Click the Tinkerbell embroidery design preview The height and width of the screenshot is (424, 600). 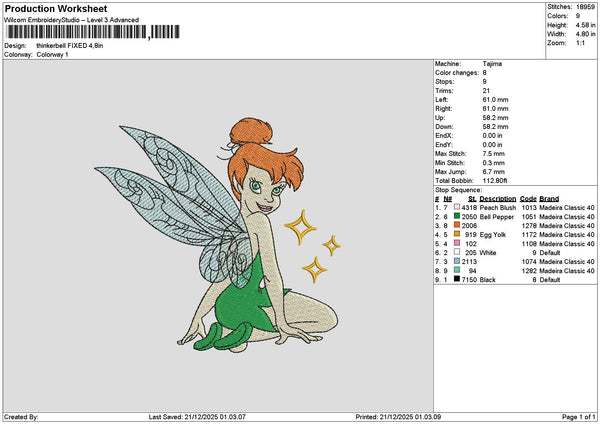coord(218,234)
